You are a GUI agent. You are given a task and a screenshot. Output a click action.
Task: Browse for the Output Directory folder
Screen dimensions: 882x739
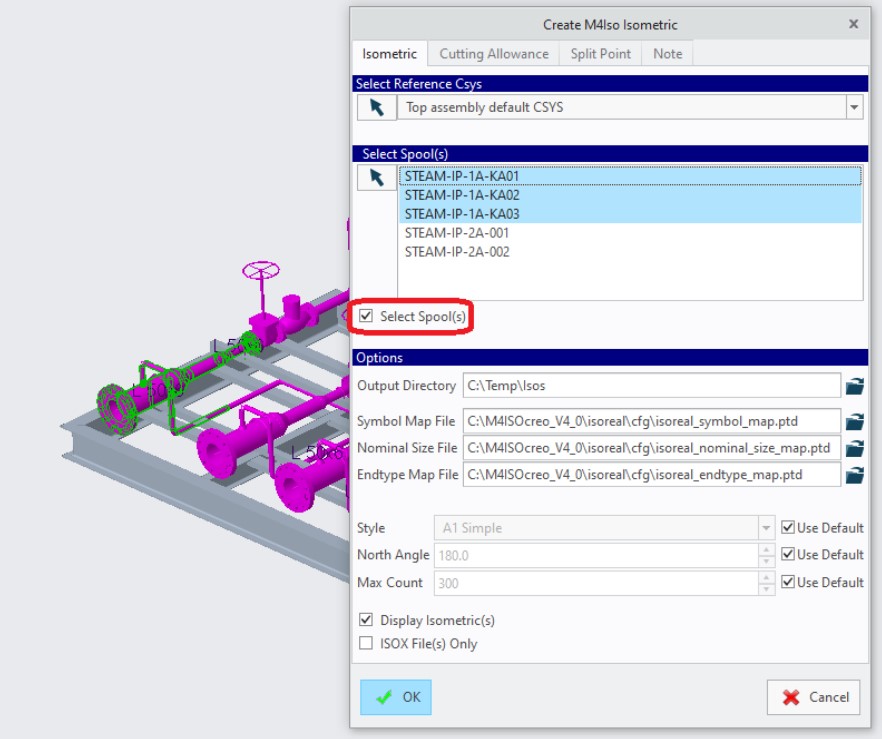pyautogui.click(x=854, y=386)
